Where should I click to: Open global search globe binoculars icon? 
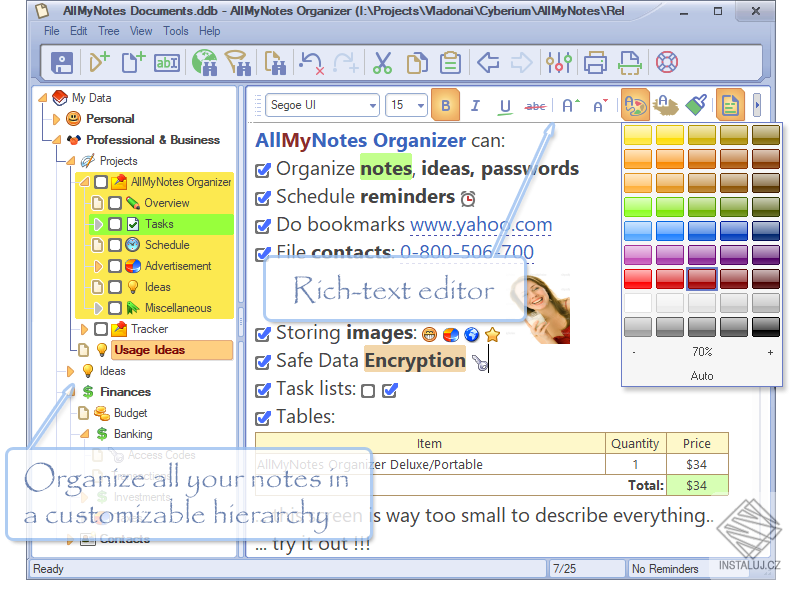(x=205, y=63)
